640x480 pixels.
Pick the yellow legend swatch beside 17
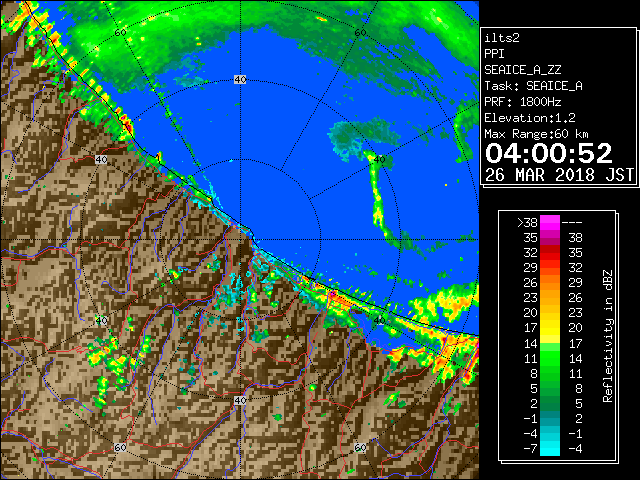point(550,328)
